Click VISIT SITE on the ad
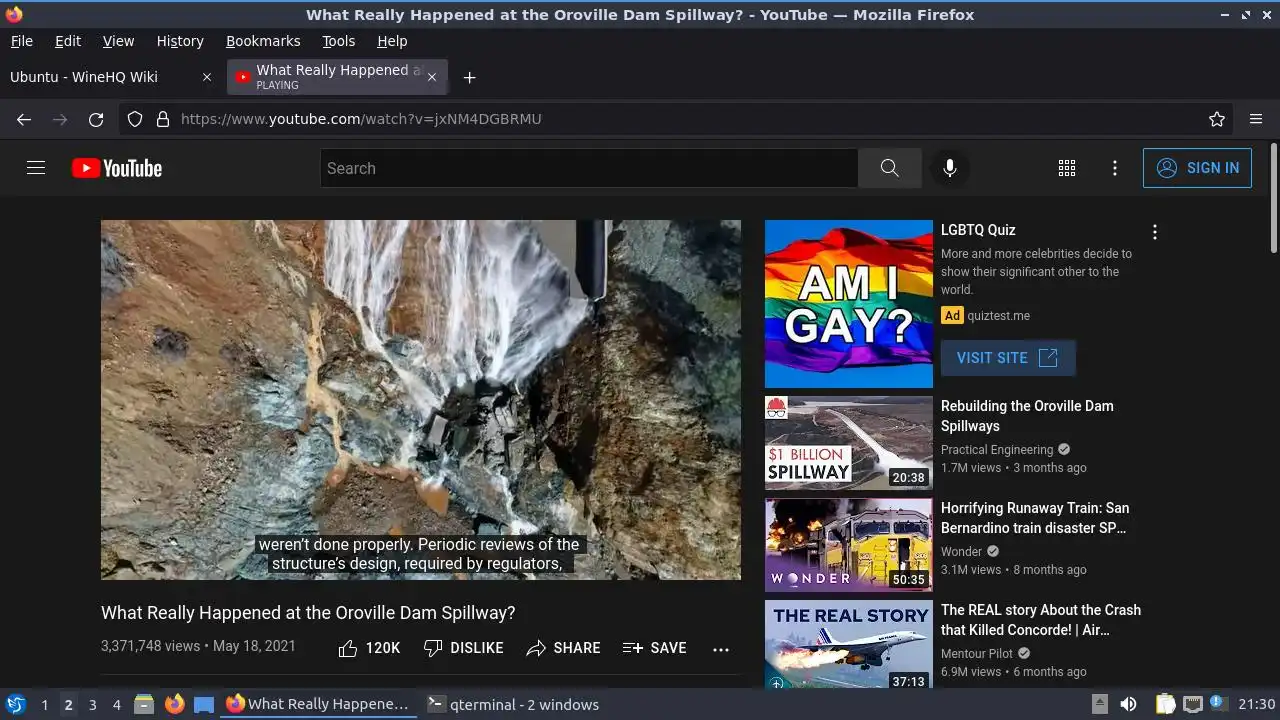 tap(1008, 358)
